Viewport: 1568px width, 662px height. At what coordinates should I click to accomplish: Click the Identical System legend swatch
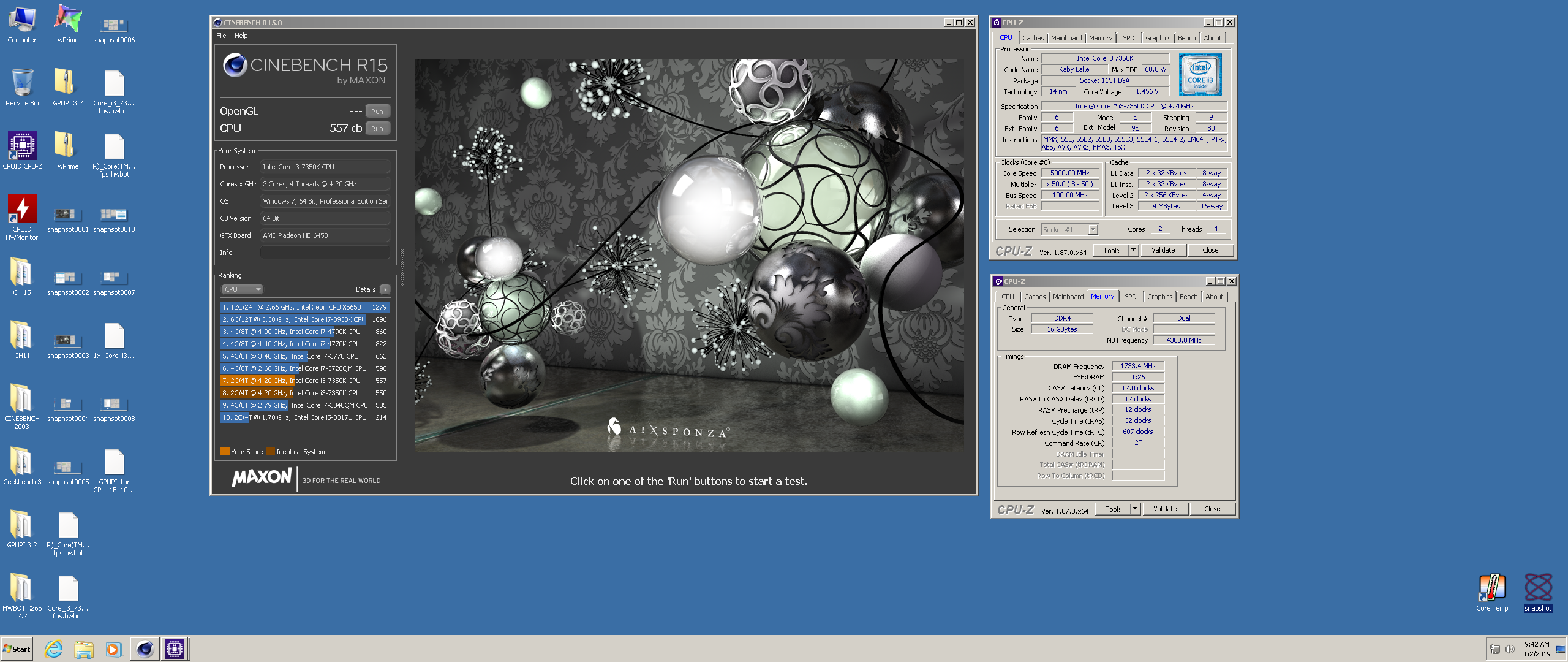pos(270,452)
